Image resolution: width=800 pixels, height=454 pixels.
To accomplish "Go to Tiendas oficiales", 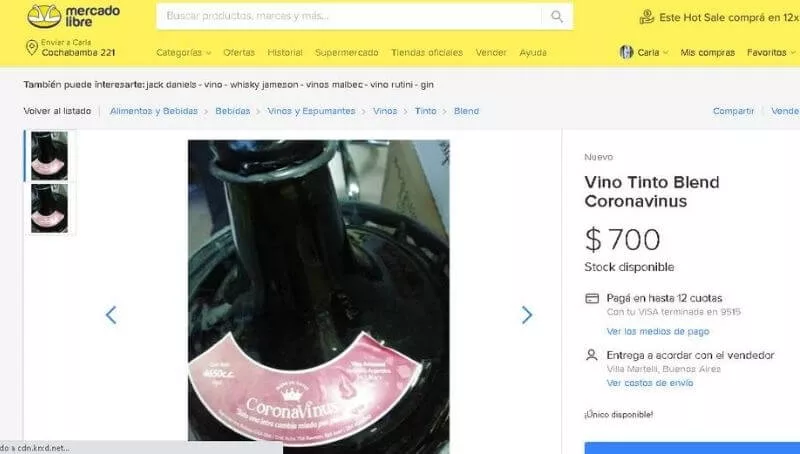I will pos(427,53).
